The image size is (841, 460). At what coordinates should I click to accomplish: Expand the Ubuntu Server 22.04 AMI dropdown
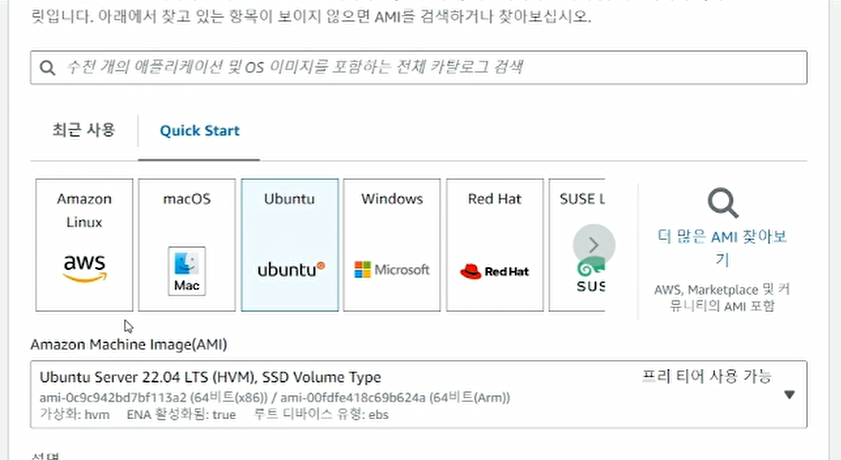click(418, 395)
